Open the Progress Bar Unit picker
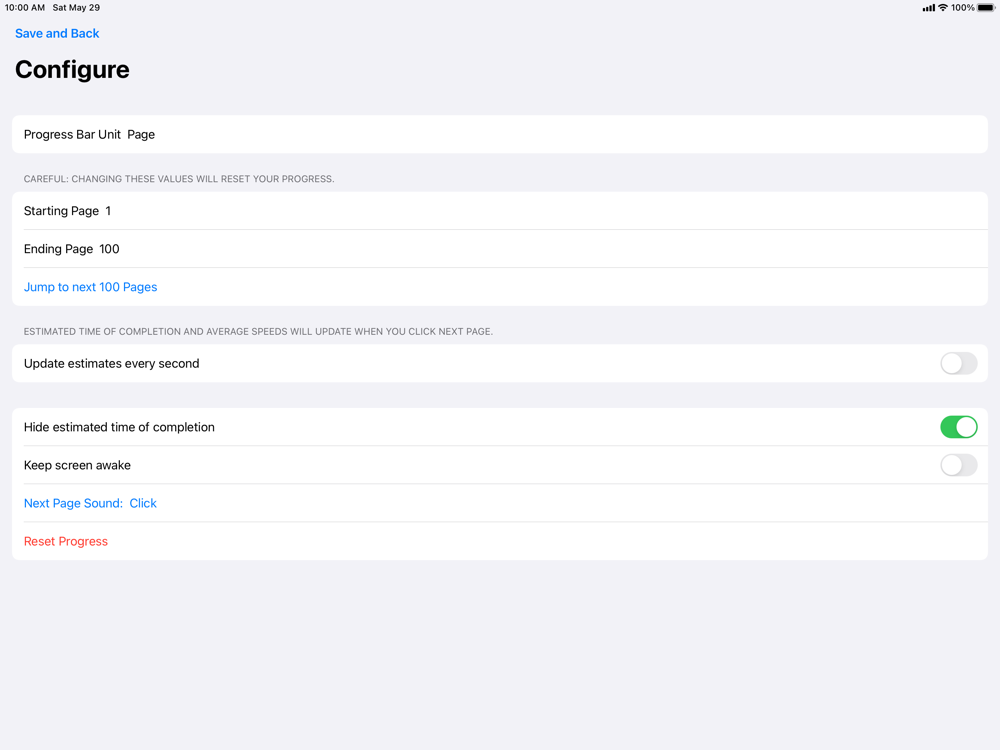 (72, 134)
